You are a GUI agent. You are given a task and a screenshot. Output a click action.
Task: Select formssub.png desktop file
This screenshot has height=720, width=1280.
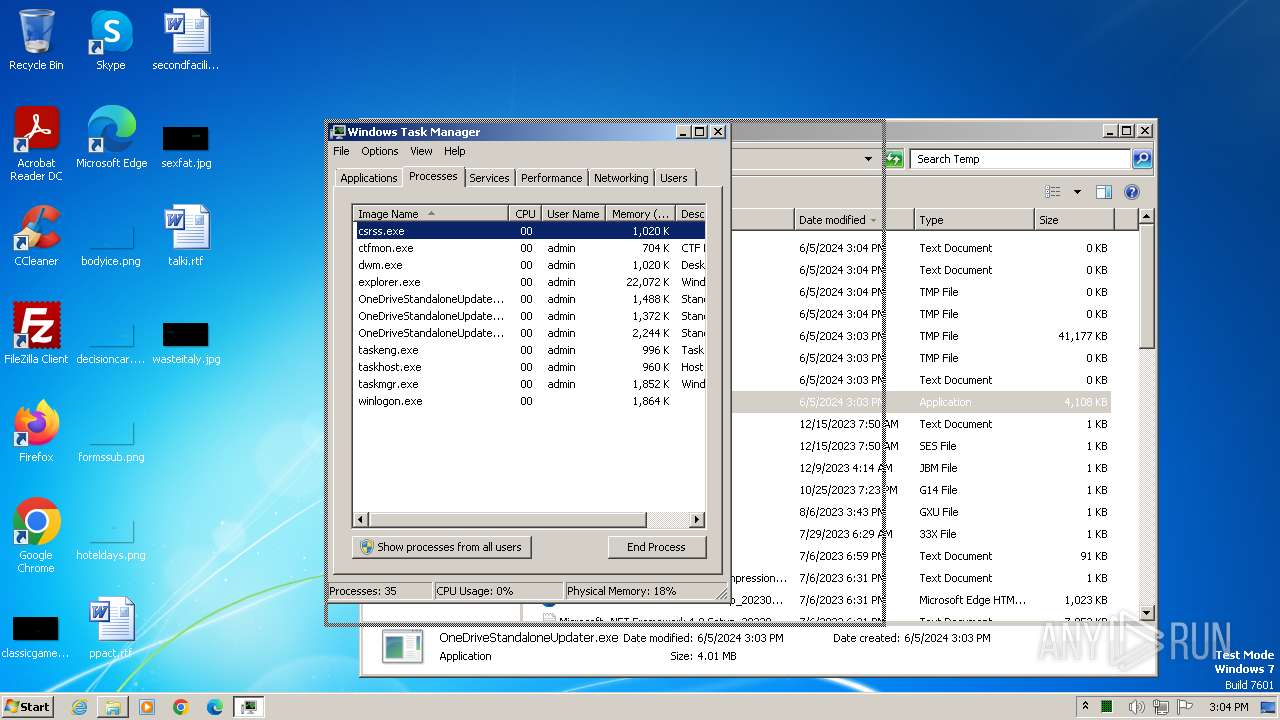(x=111, y=439)
